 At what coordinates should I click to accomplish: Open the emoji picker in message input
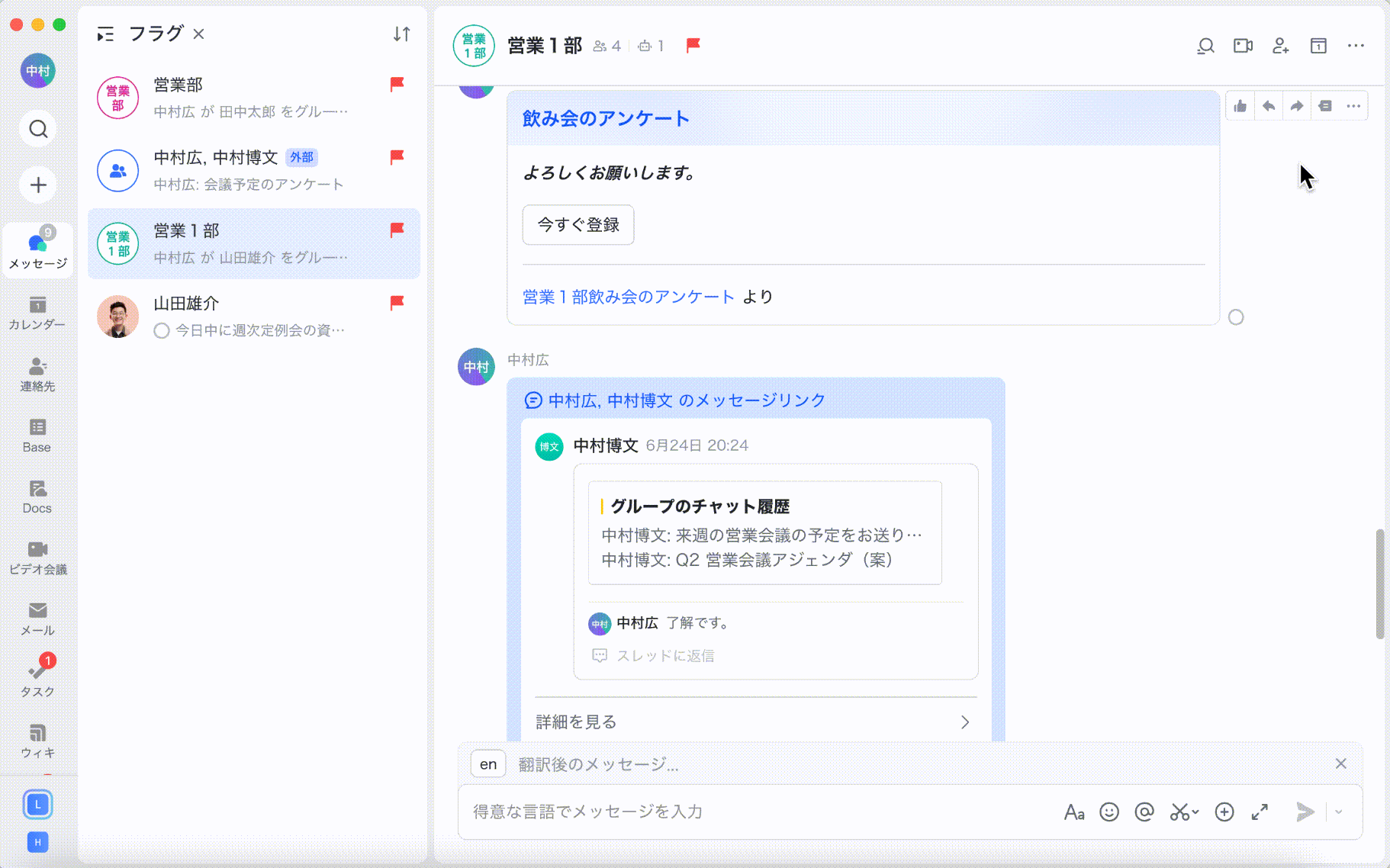click(x=1109, y=812)
